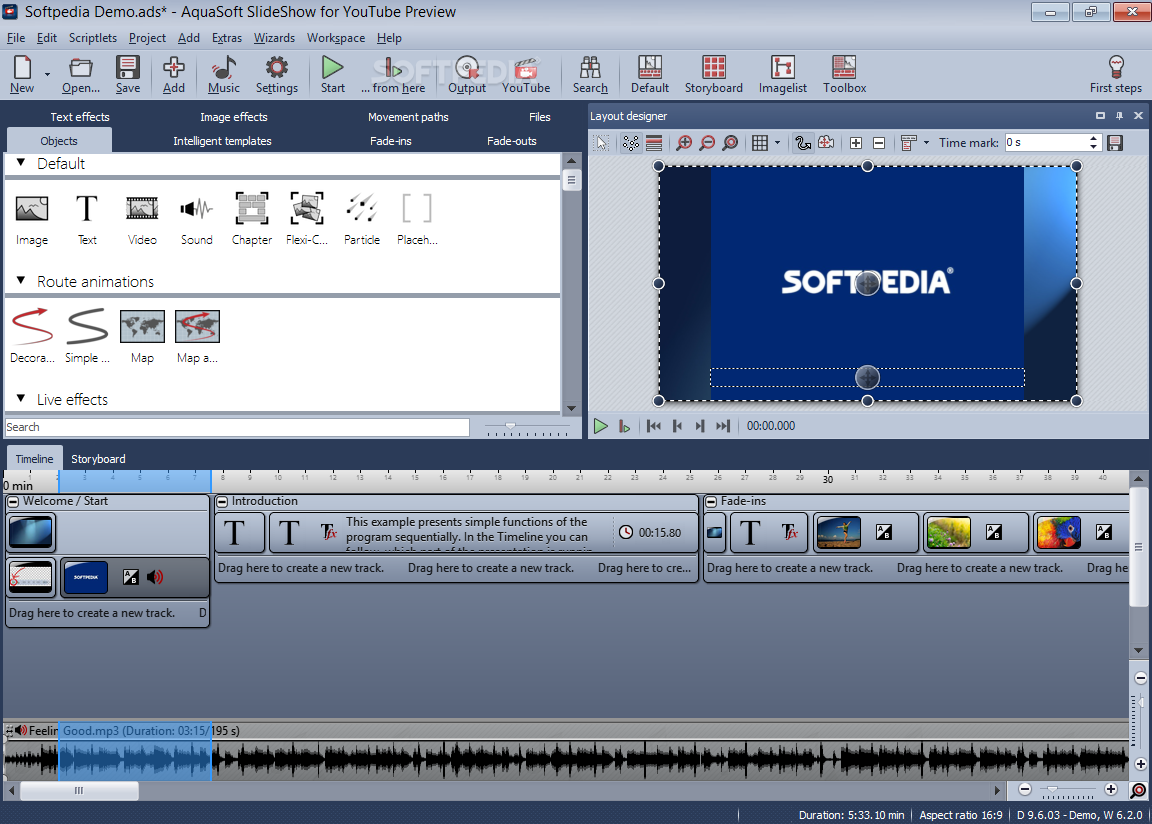Toggle the selection arrow tool in Layout designer

pyautogui.click(x=602, y=143)
